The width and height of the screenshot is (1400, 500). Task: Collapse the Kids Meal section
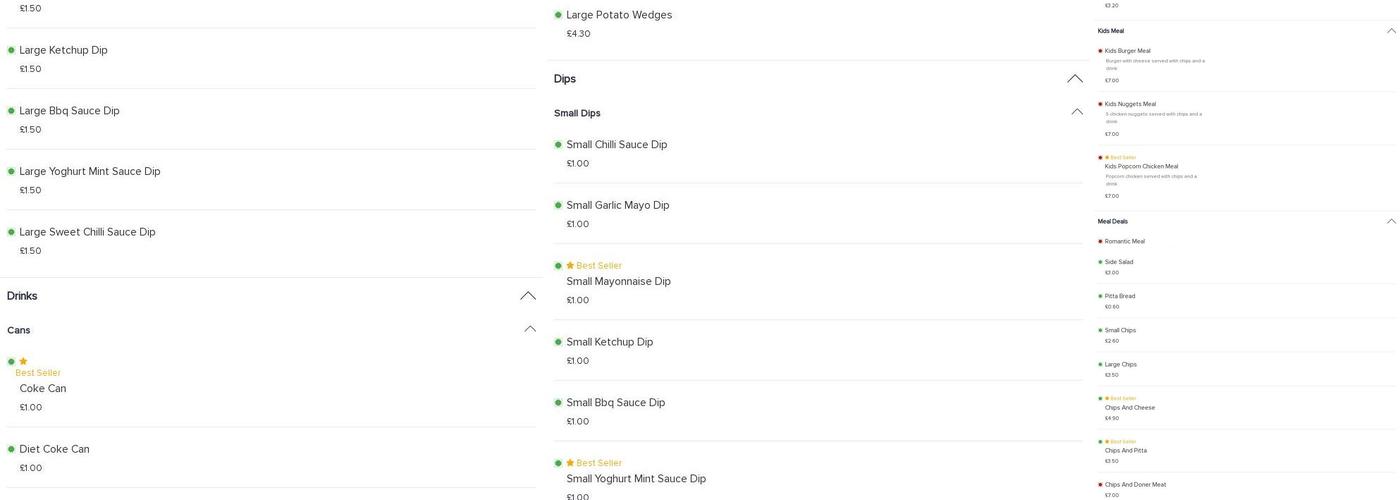[x=1391, y=31]
